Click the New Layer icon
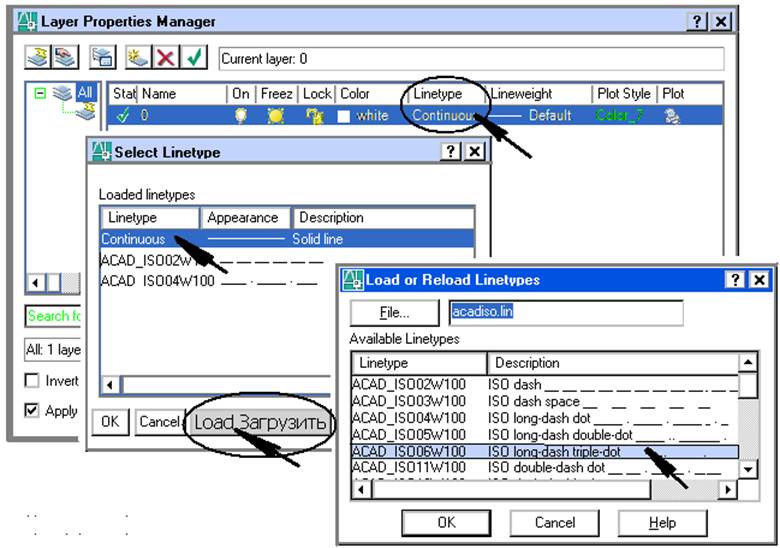The height and width of the screenshot is (548, 780). (x=138, y=57)
